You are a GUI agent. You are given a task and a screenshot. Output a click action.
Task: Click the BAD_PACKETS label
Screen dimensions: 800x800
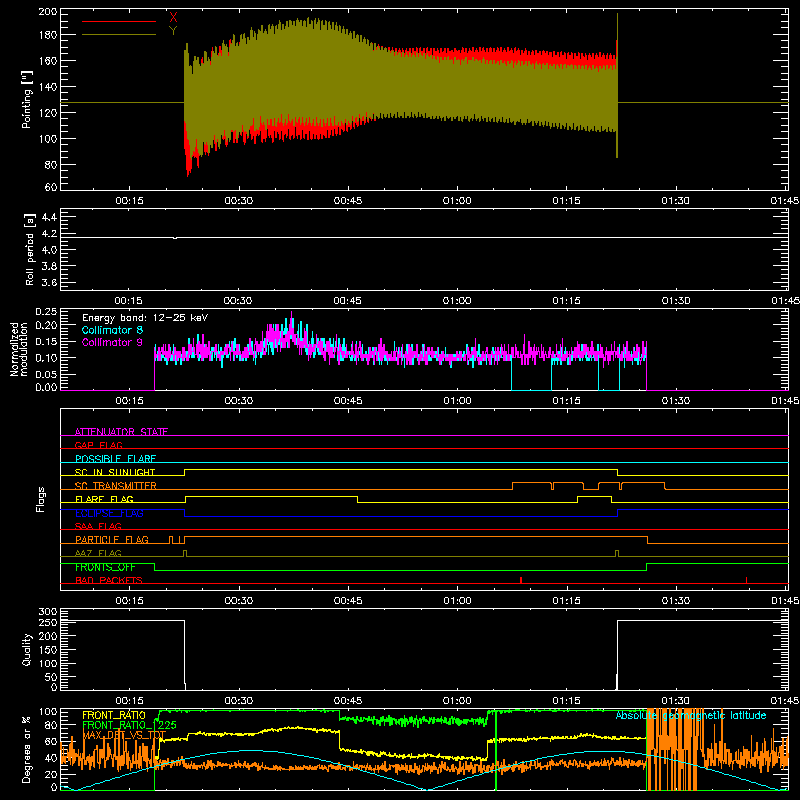coord(109,580)
